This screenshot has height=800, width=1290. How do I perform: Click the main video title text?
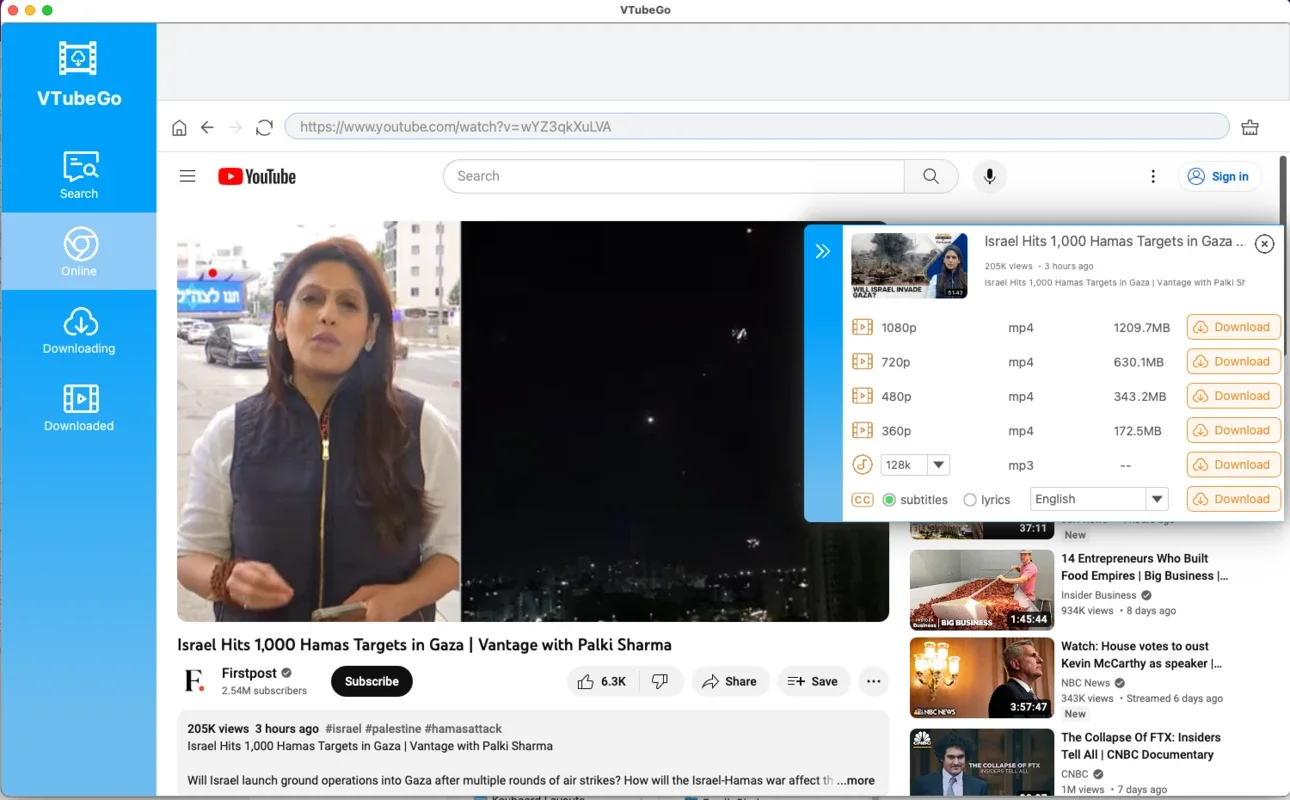click(x=424, y=645)
